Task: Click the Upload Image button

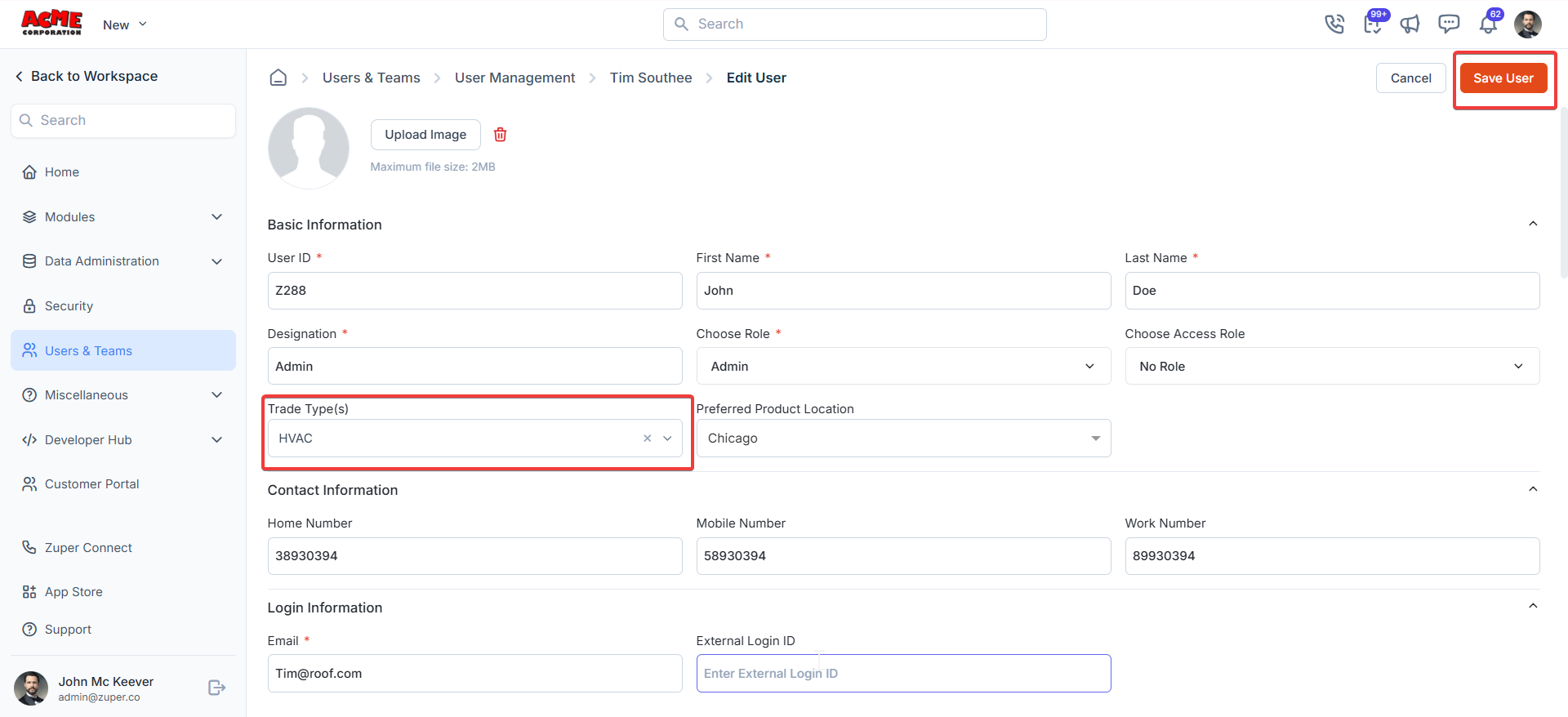Action: [x=425, y=135]
